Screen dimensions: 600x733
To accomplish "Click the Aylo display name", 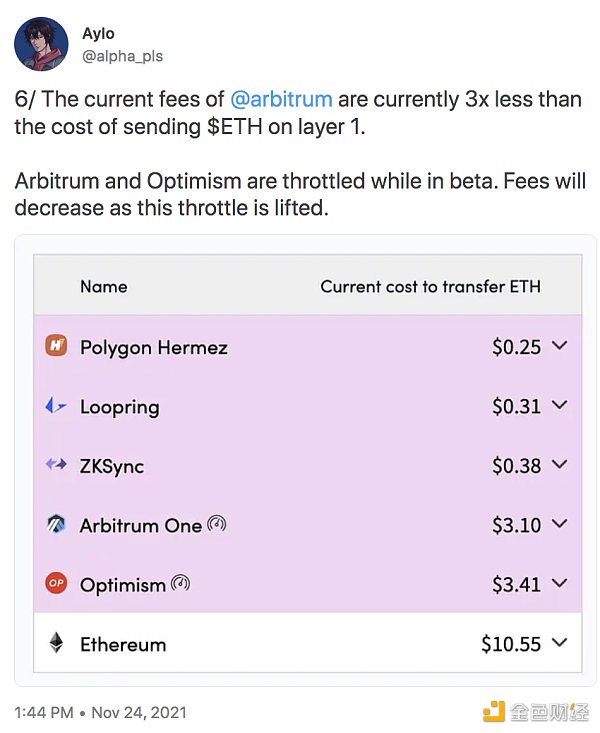I will click(x=99, y=34).
